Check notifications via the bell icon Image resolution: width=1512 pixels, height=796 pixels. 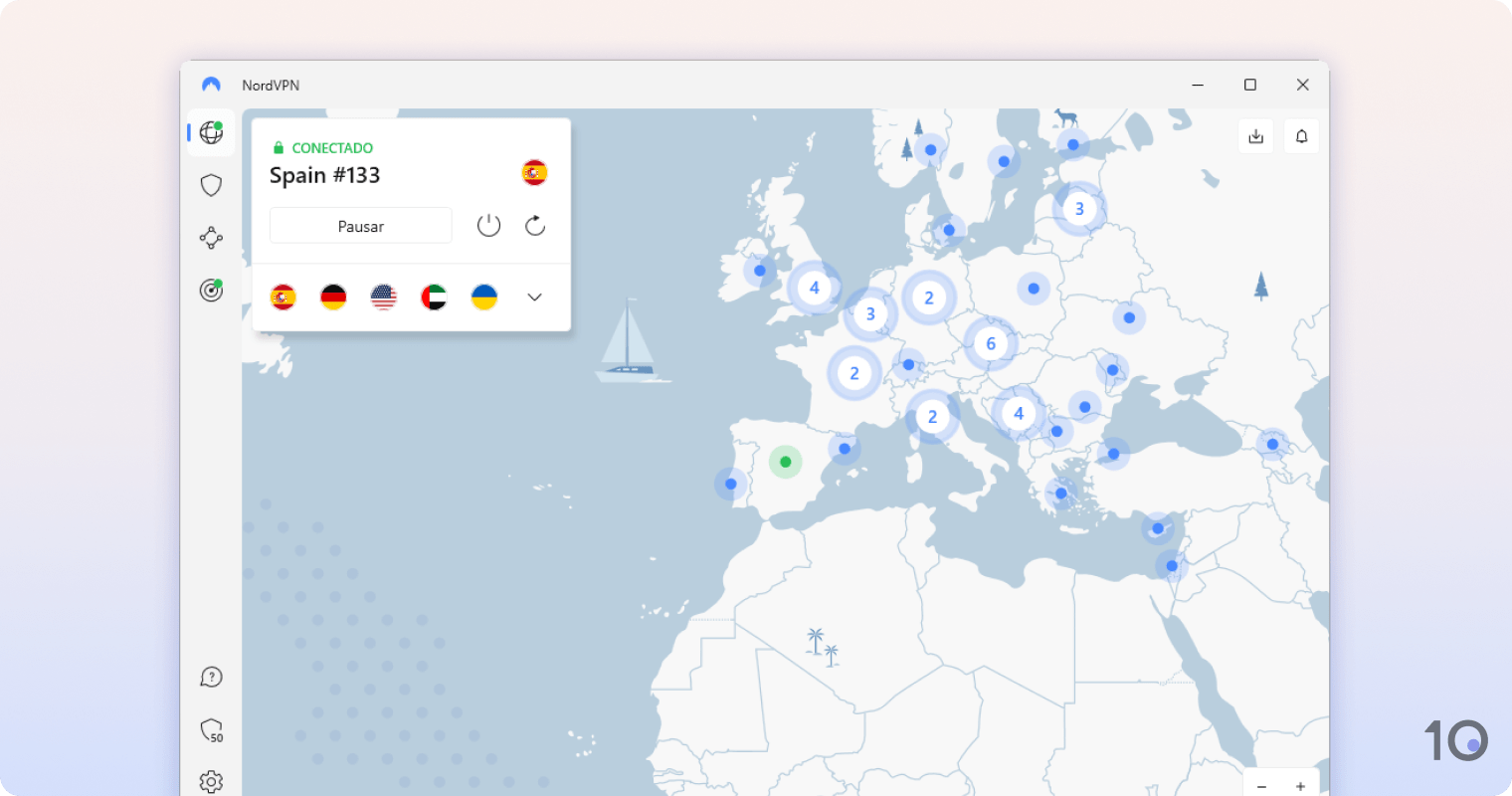point(1301,135)
